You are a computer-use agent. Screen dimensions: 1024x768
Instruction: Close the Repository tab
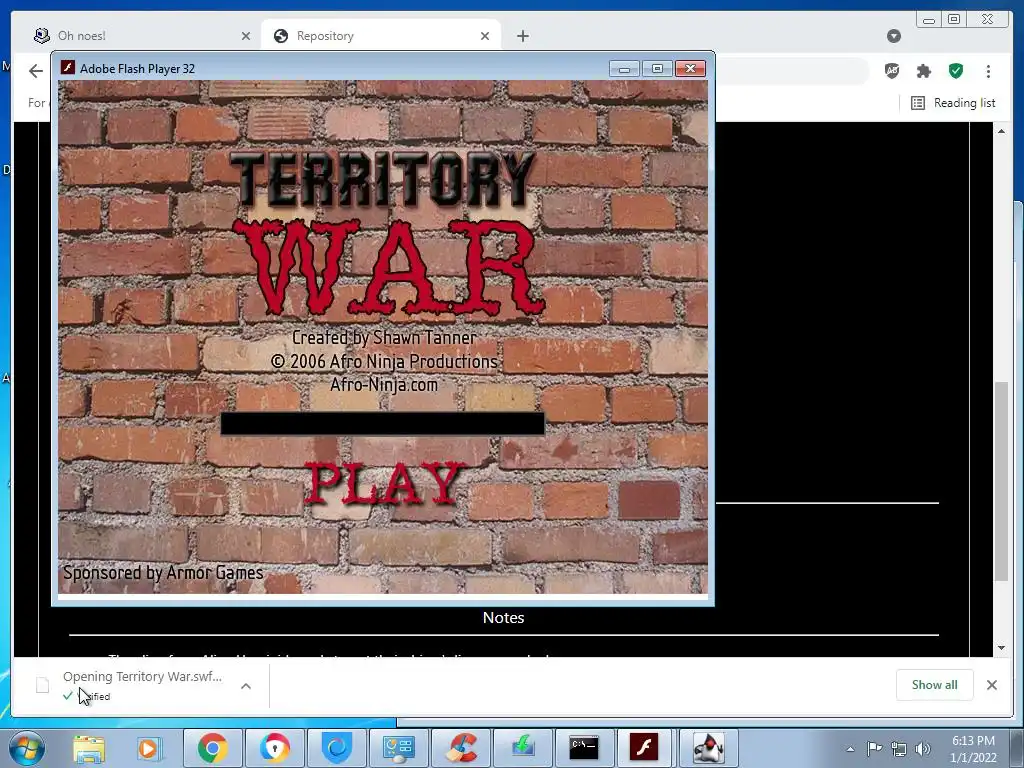click(485, 36)
